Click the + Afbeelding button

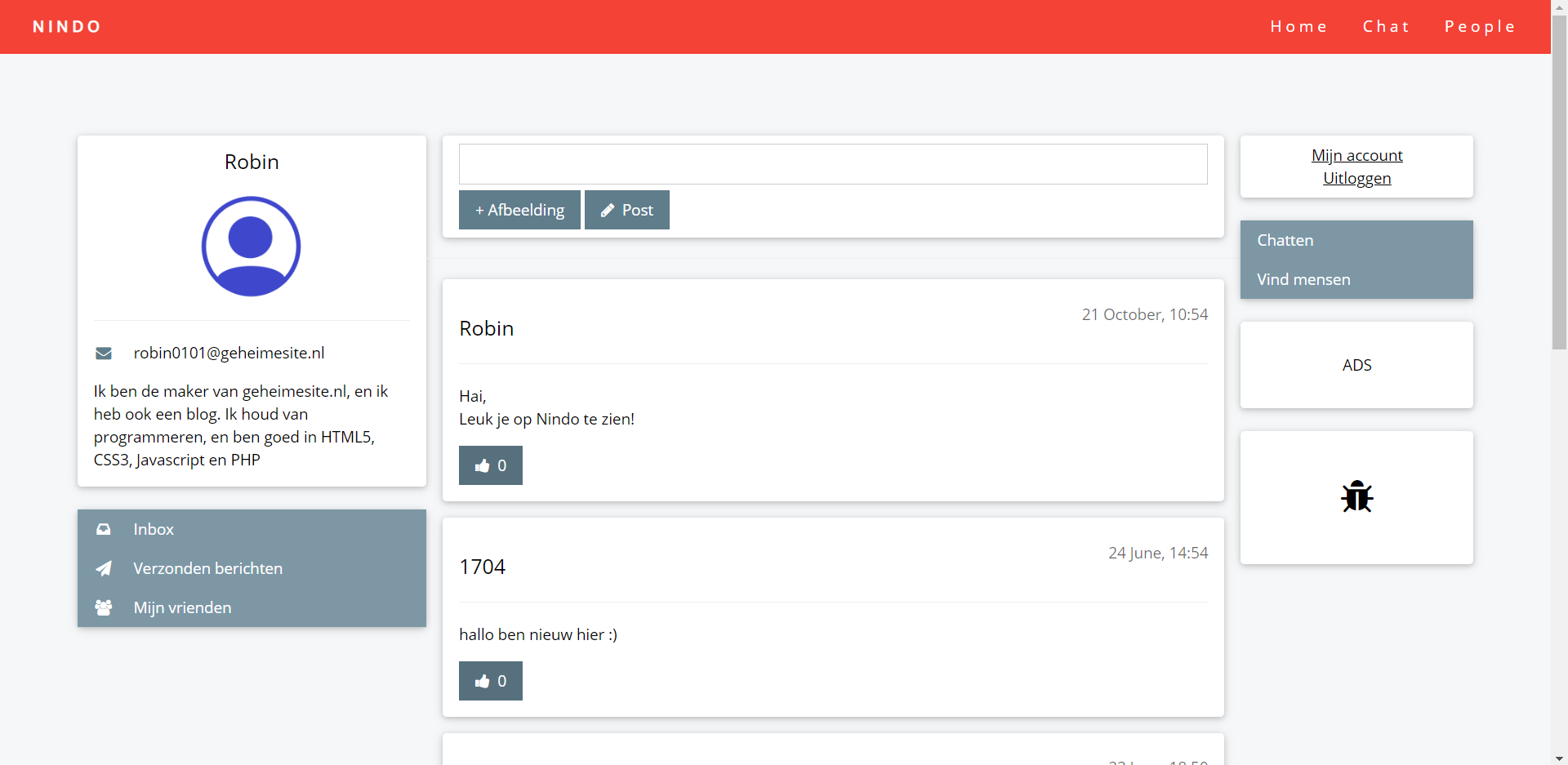(x=519, y=210)
